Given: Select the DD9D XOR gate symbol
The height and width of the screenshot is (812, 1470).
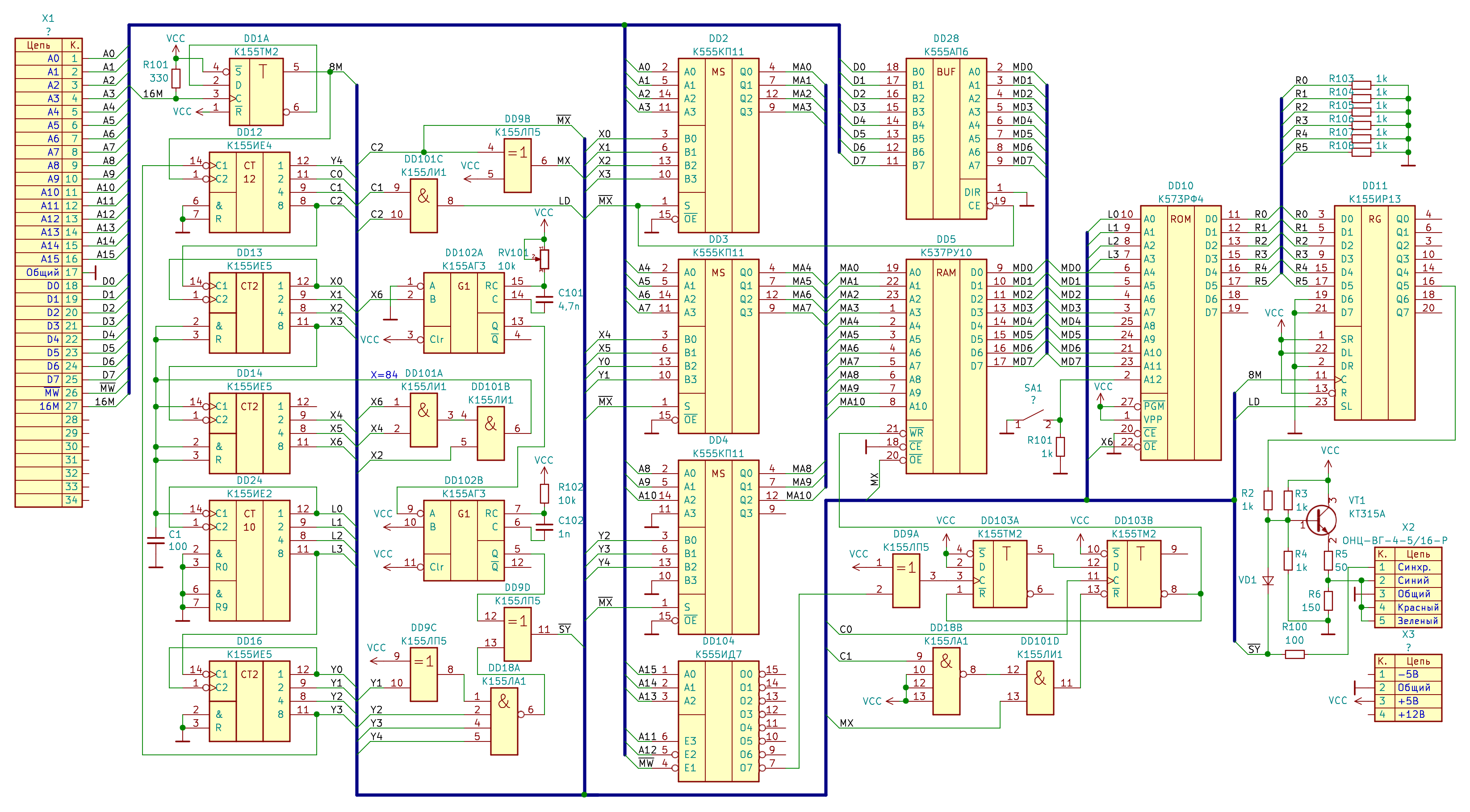Looking at the screenshot, I should click(x=518, y=634).
